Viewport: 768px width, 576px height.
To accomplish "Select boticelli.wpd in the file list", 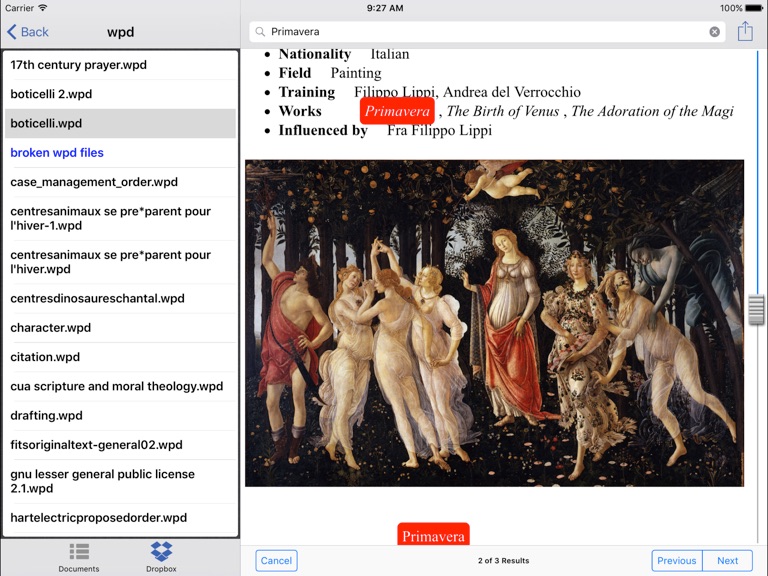I will [120, 123].
